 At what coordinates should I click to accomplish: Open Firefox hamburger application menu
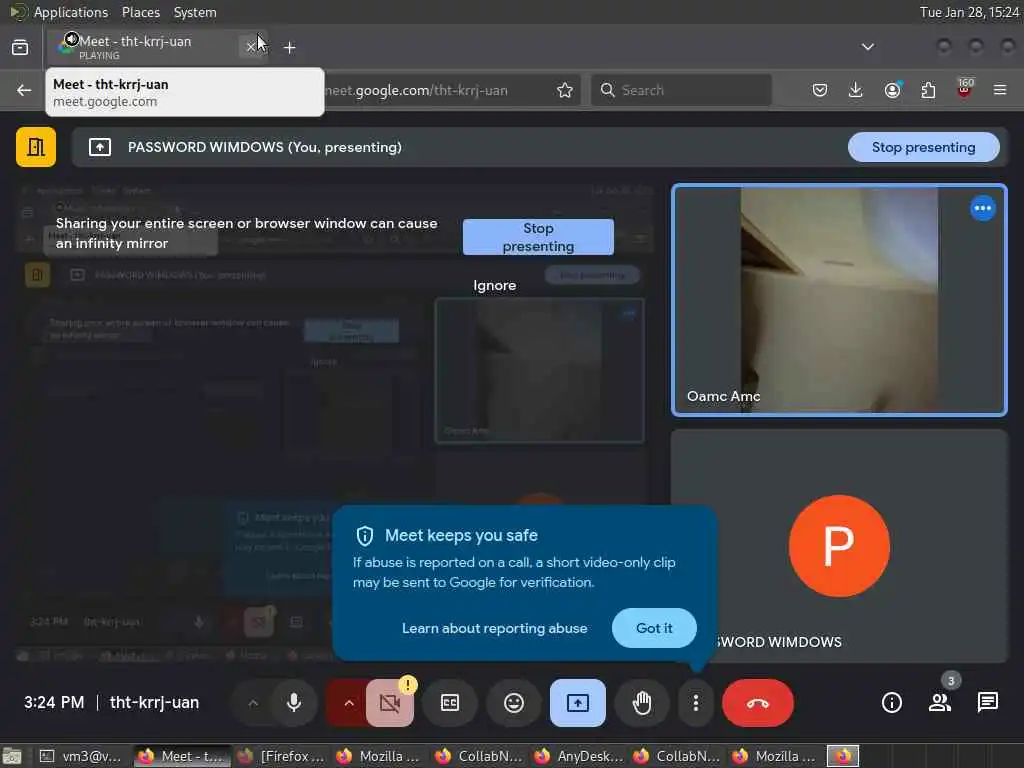coord(1000,90)
